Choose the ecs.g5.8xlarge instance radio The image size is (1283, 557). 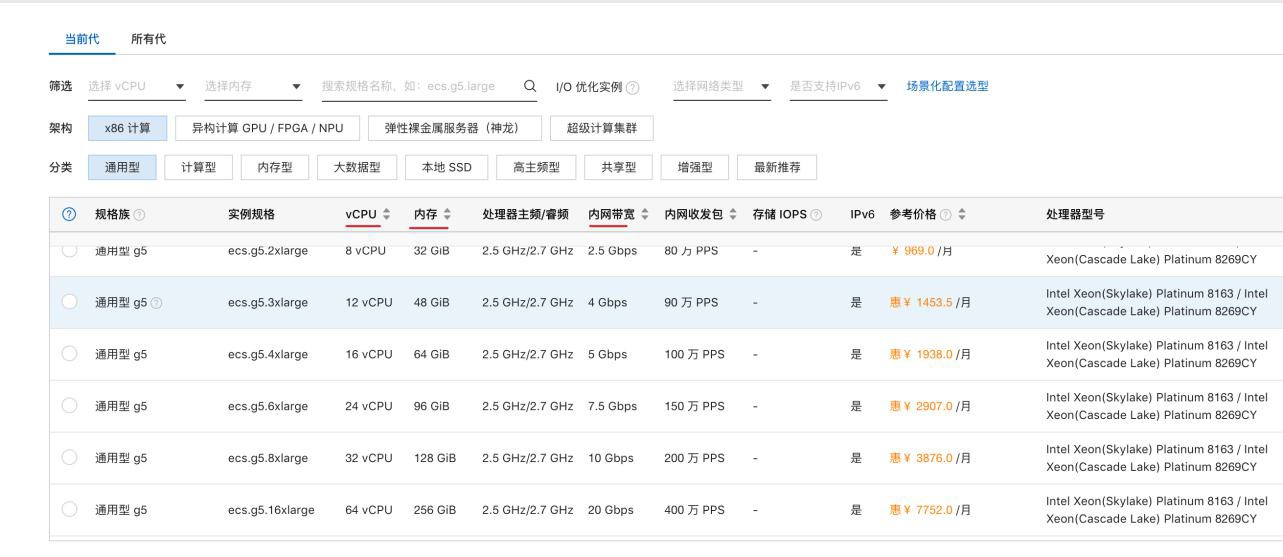pos(69,458)
